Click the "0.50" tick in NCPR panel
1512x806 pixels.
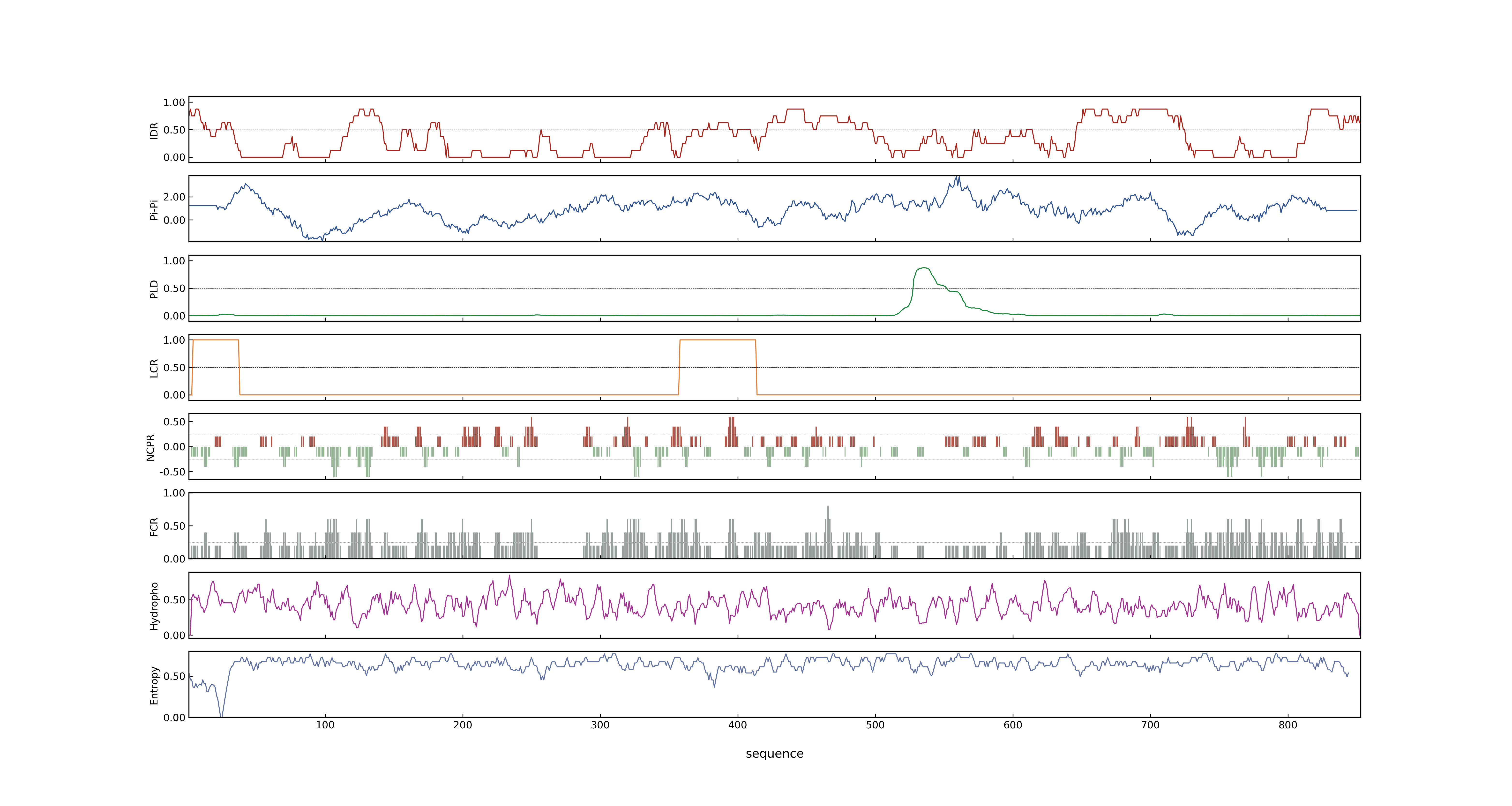[x=174, y=422]
